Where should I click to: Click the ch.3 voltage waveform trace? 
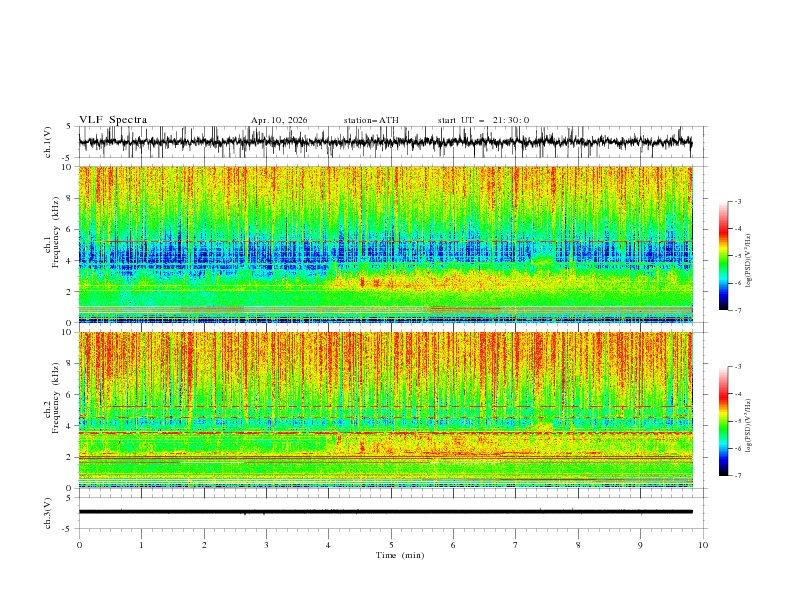point(385,512)
